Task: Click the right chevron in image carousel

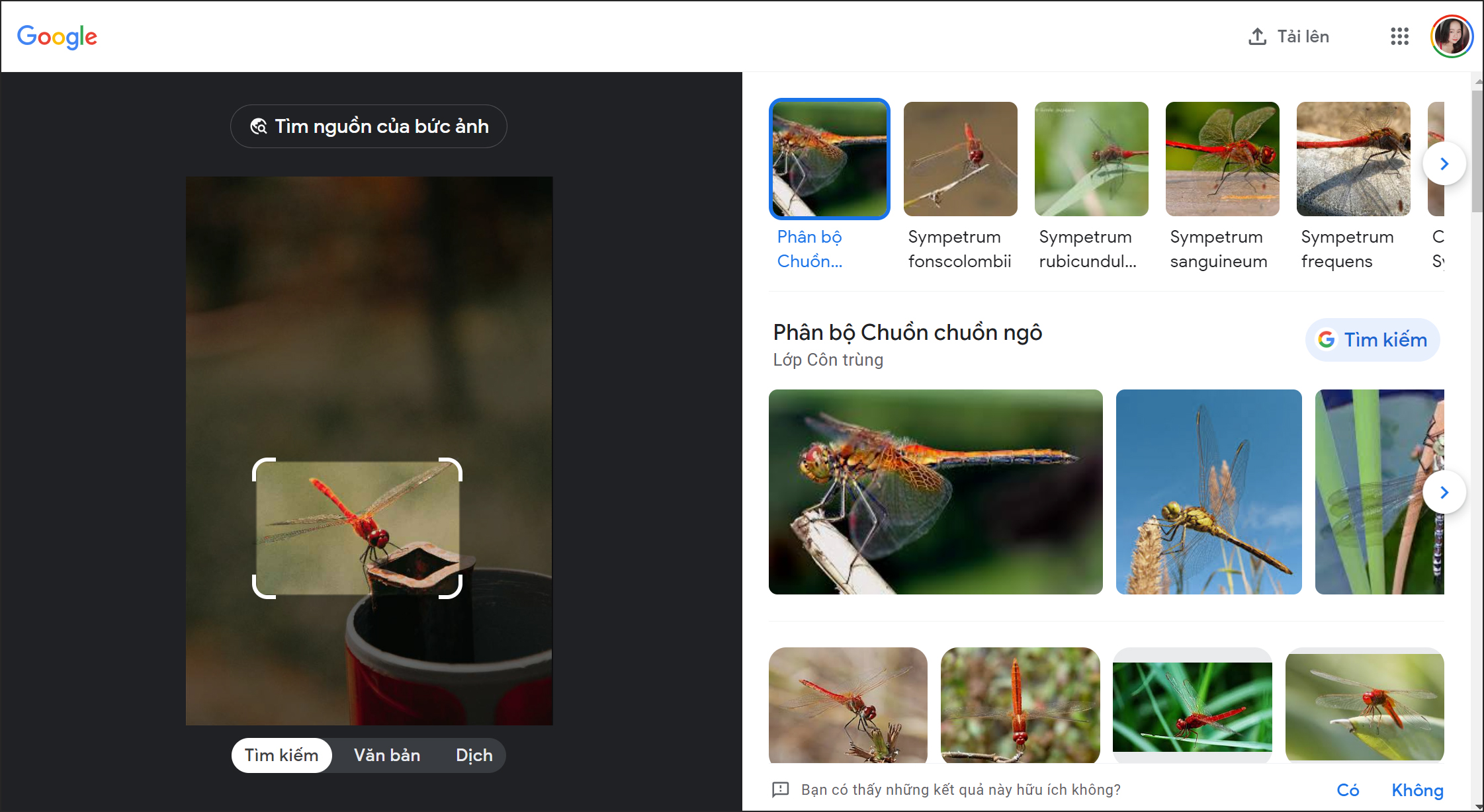Action: (1444, 163)
